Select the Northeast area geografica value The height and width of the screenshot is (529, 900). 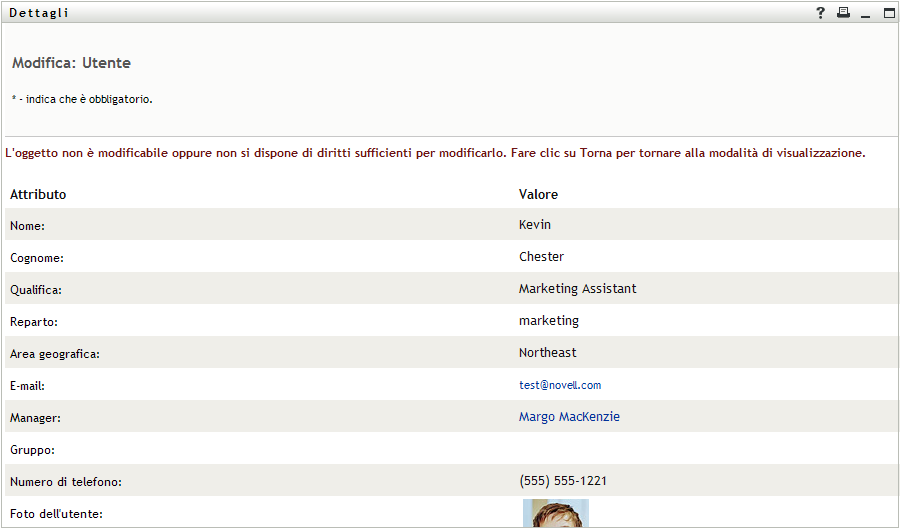[547, 353]
